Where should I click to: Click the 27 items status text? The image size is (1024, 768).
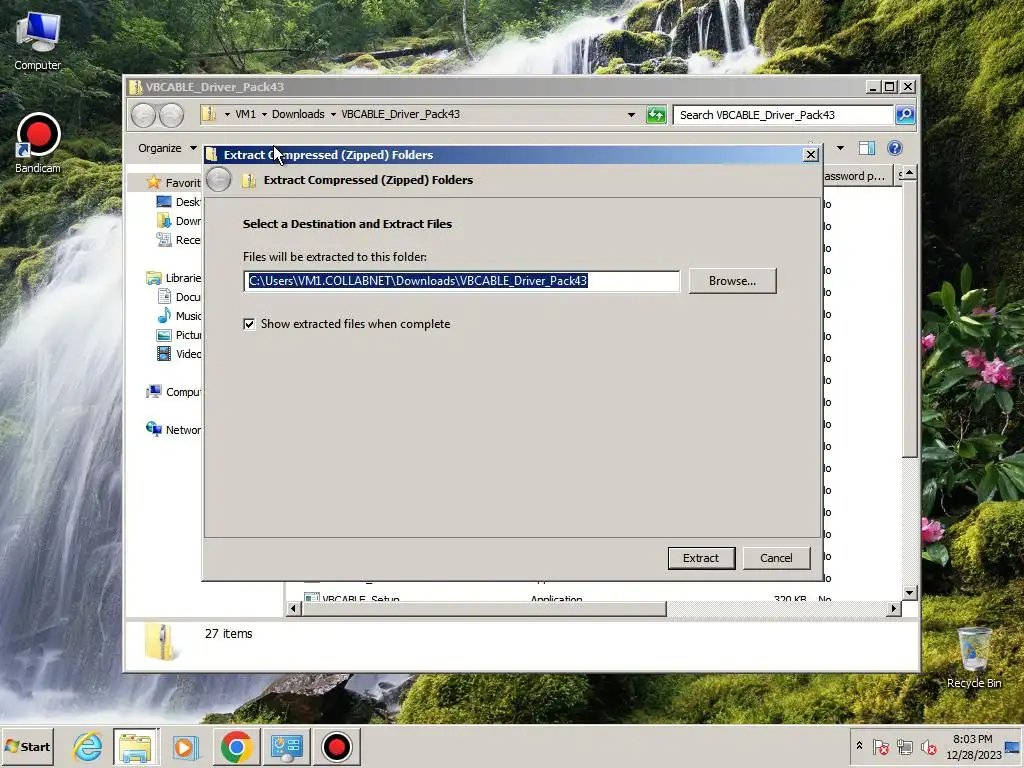229,633
